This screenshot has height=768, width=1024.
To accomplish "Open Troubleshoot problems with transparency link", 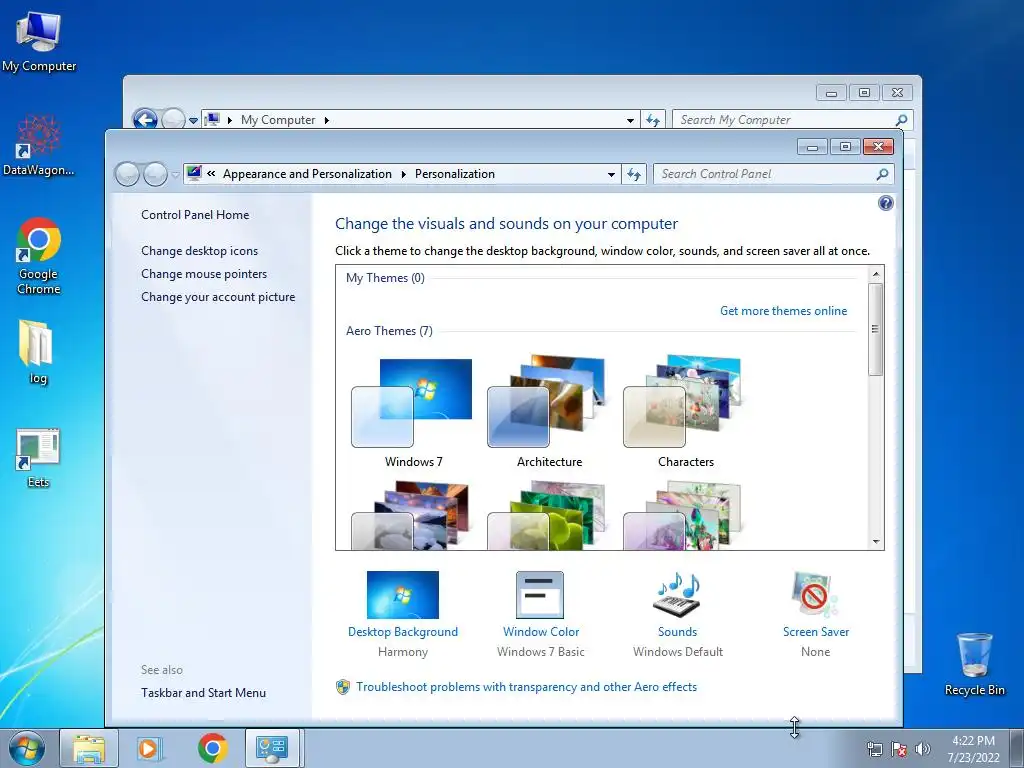I will tap(526, 687).
